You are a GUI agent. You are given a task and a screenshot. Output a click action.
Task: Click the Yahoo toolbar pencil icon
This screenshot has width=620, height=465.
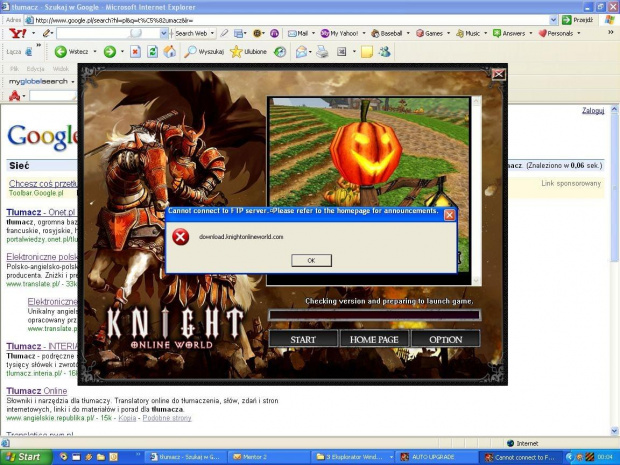pyautogui.click(x=47, y=34)
